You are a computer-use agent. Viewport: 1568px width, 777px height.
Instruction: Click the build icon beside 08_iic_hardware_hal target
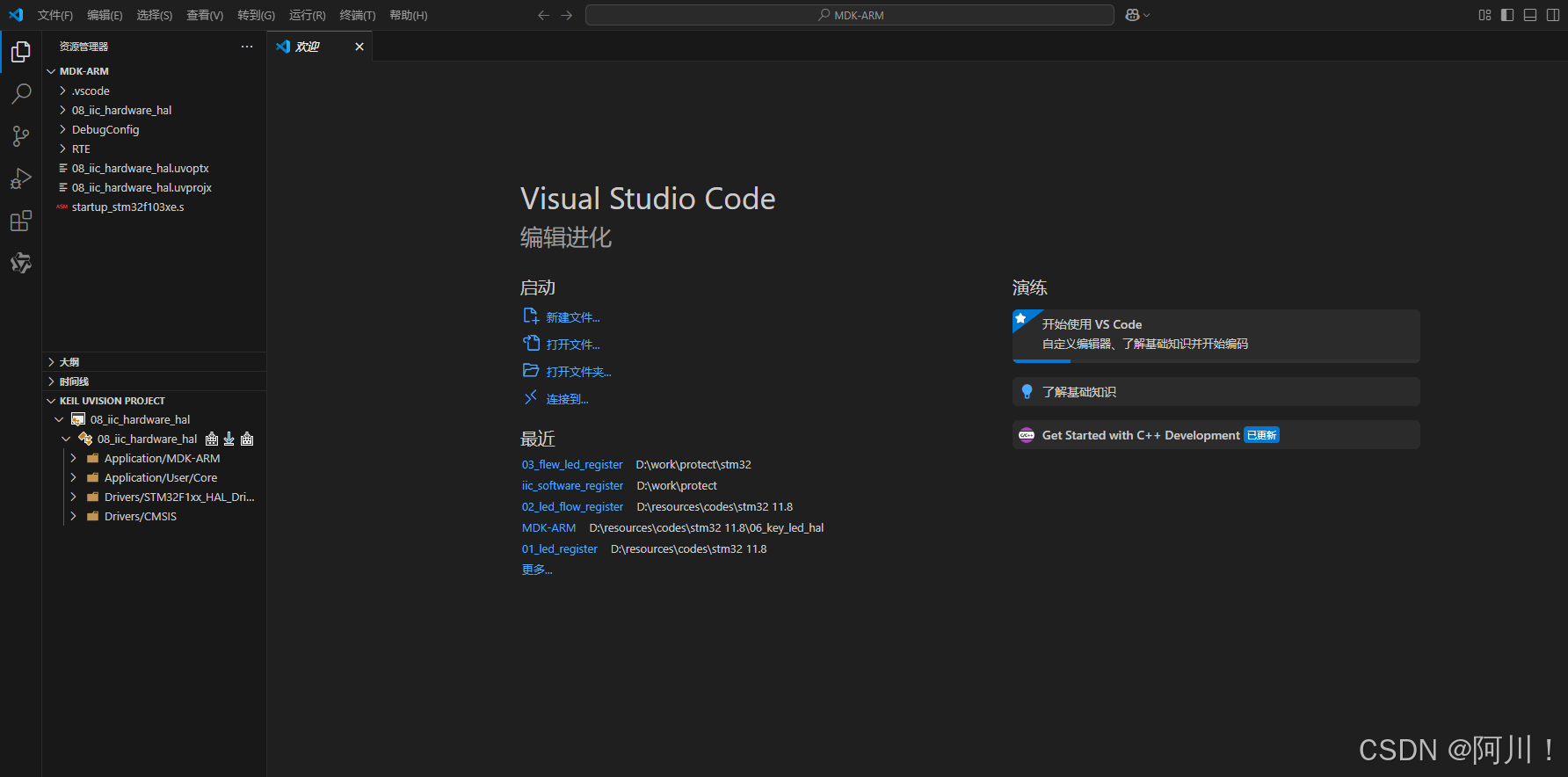point(212,439)
